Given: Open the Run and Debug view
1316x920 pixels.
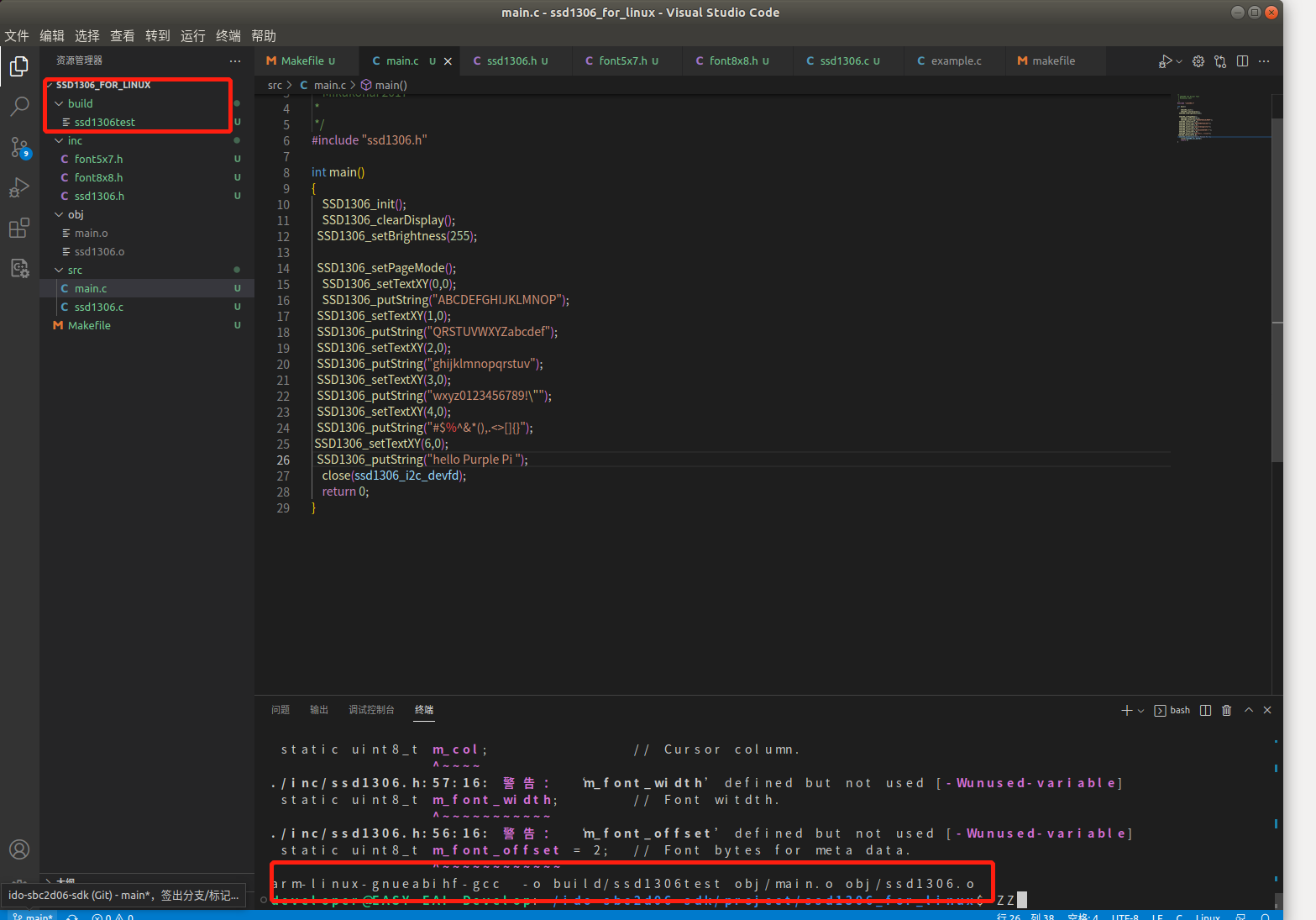Looking at the screenshot, I should pos(19,187).
